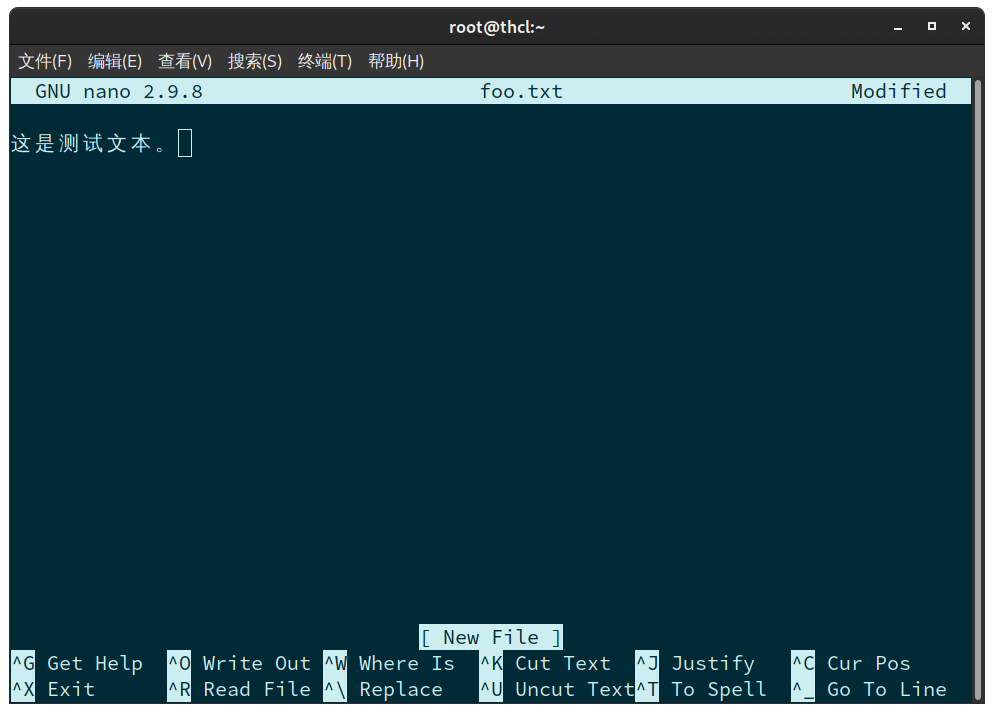Open the 文件(F) menu
Image resolution: width=994 pixels, height=713 pixels.
[x=45, y=61]
